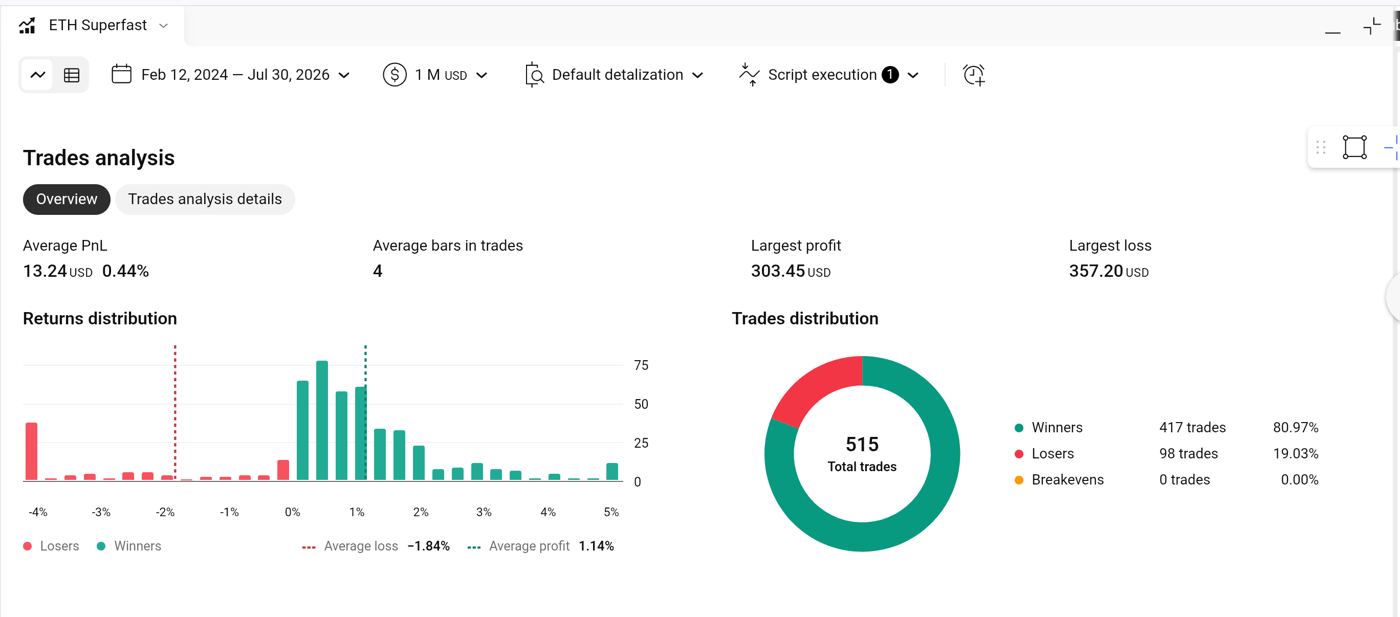The width and height of the screenshot is (1400, 617).
Task: Click the Returns distribution heading
Action: point(100,319)
